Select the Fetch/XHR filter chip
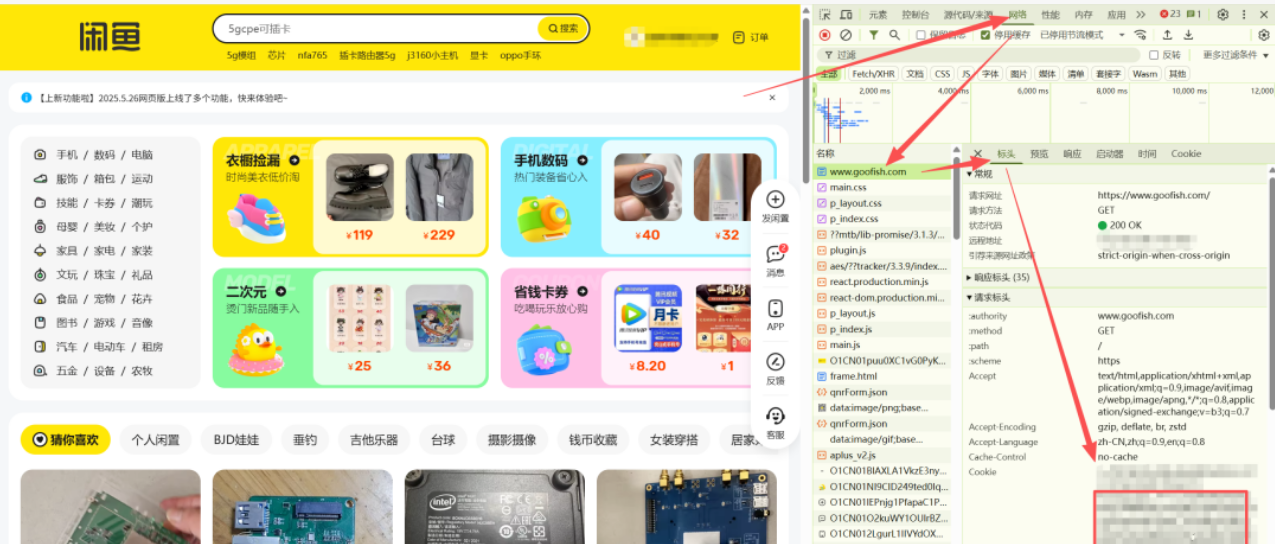The image size is (1275, 544). (873, 74)
